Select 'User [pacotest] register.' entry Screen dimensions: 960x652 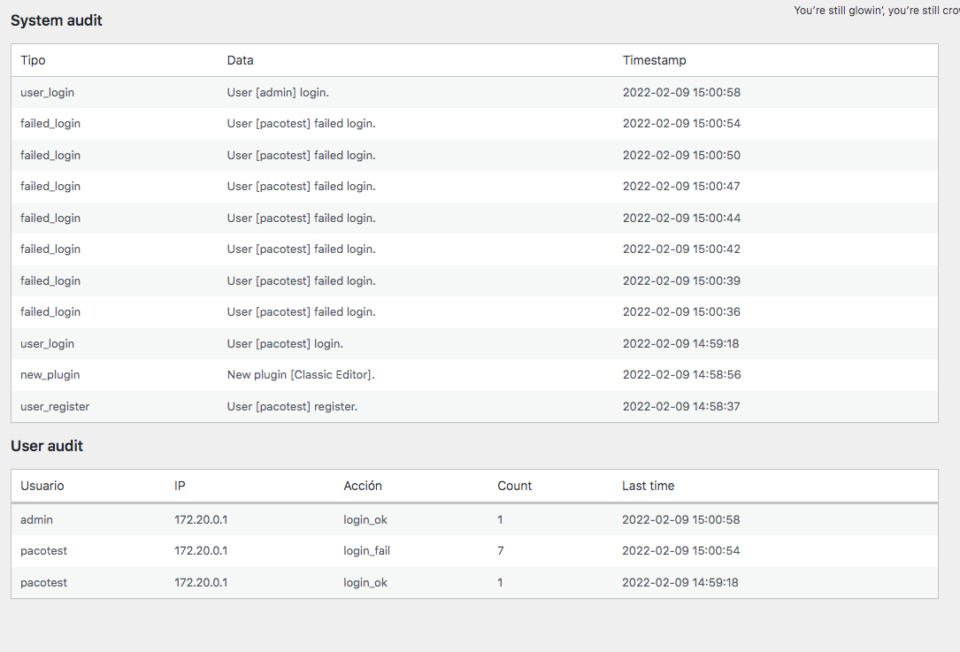[292, 407]
